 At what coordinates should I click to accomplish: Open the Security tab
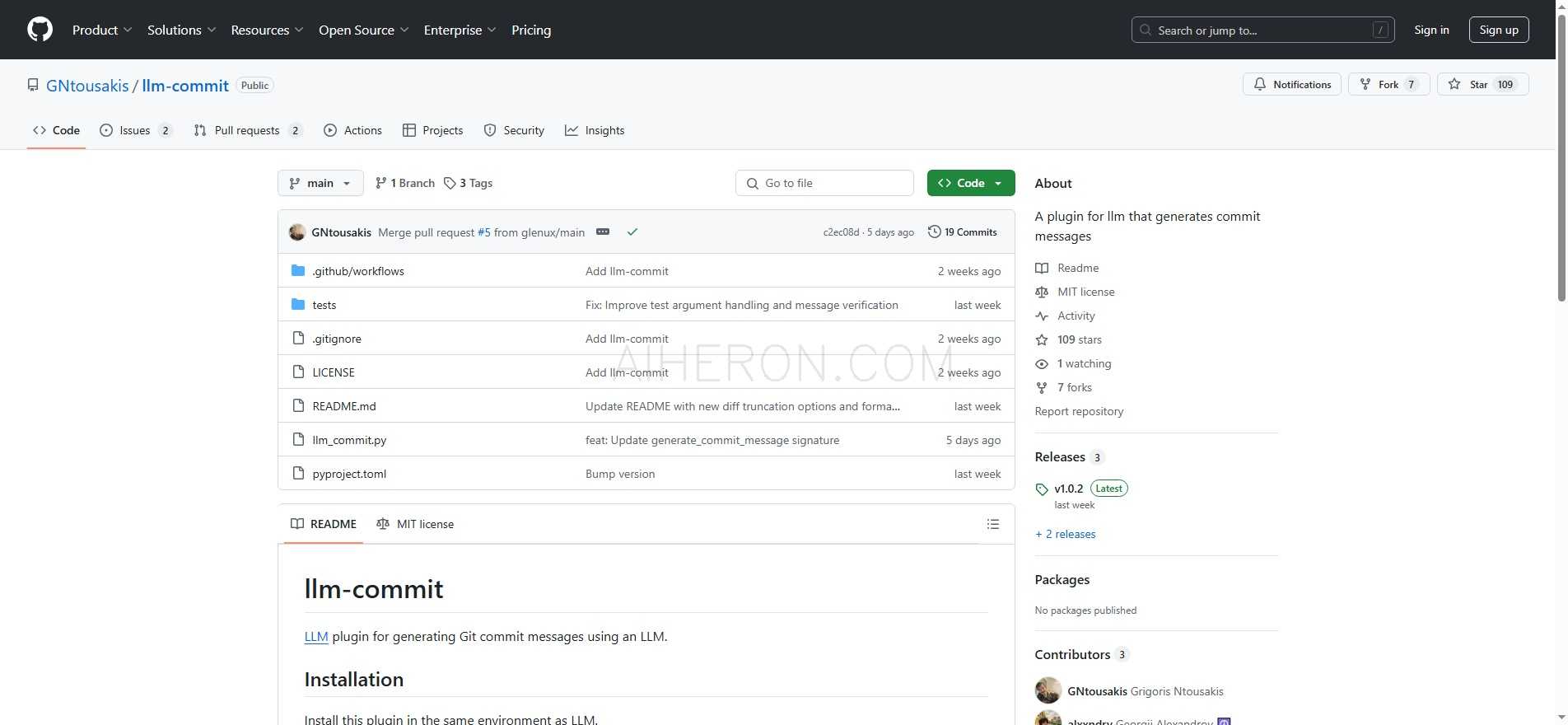point(514,130)
